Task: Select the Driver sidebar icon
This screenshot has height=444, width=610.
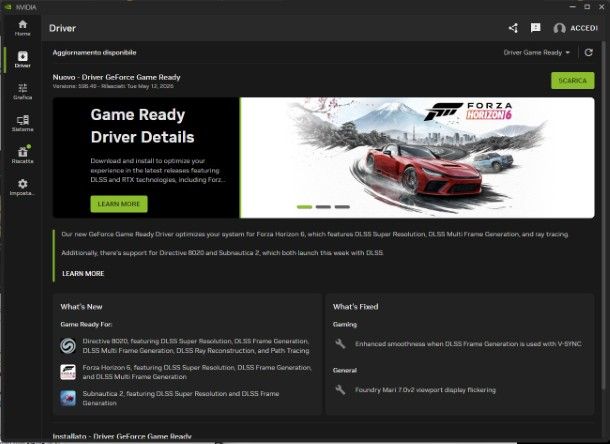Action: pos(23,60)
